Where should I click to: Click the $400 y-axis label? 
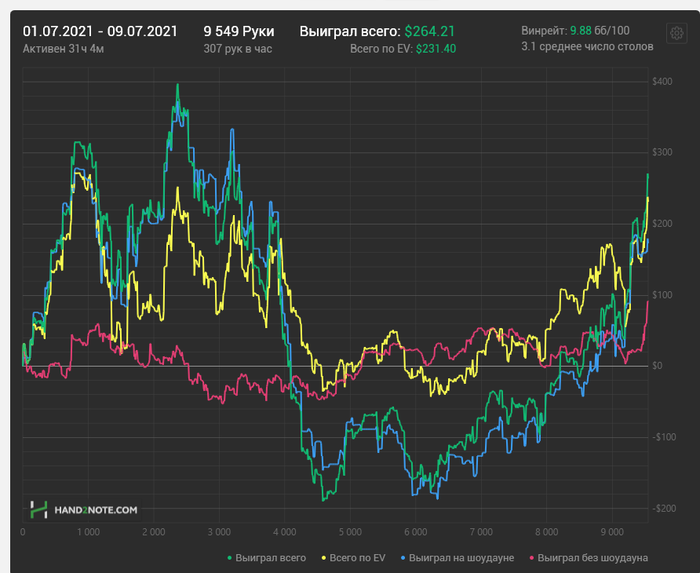(662, 81)
